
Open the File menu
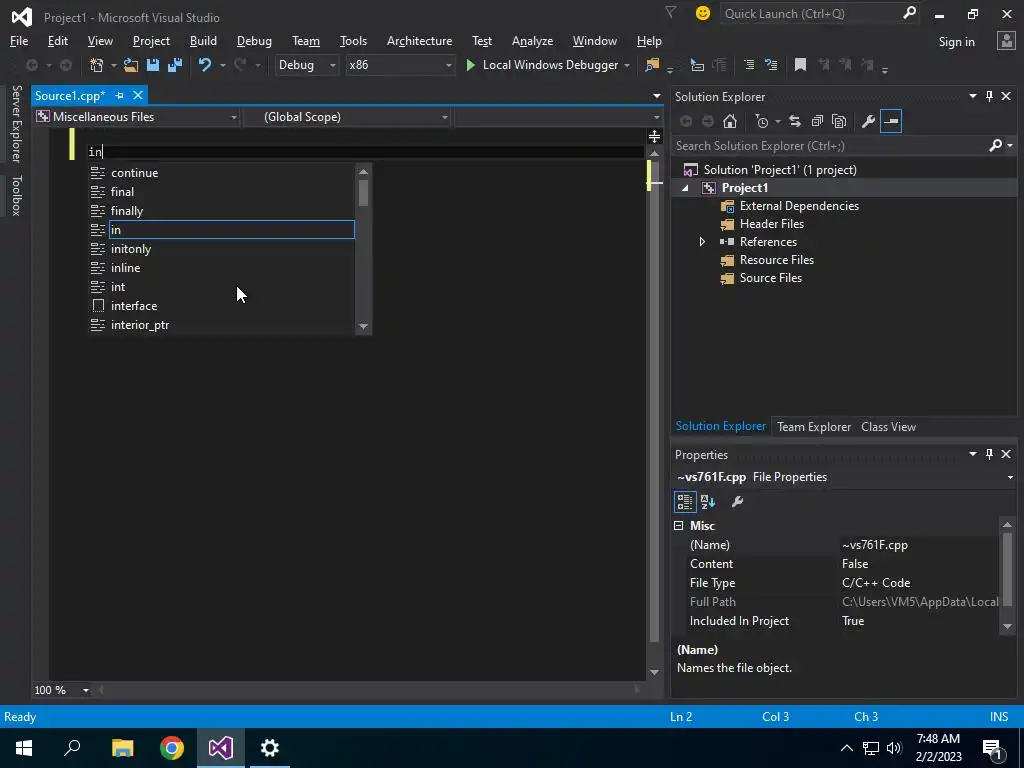[19, 41]
